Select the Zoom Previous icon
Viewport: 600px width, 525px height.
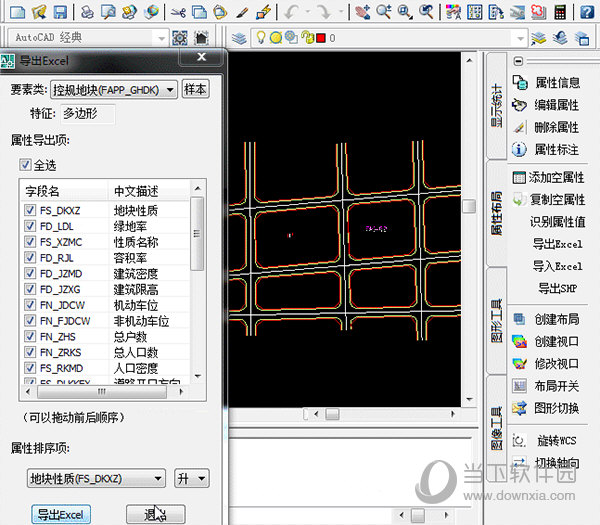426,12
